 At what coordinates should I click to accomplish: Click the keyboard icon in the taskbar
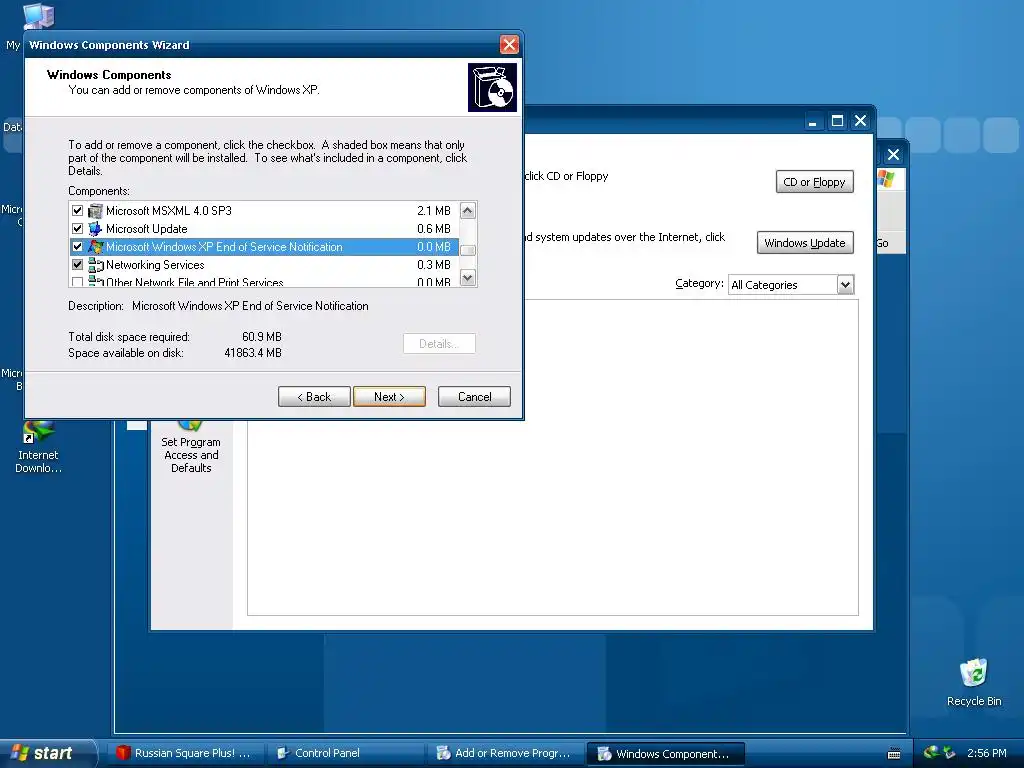[x=894, y=754]
